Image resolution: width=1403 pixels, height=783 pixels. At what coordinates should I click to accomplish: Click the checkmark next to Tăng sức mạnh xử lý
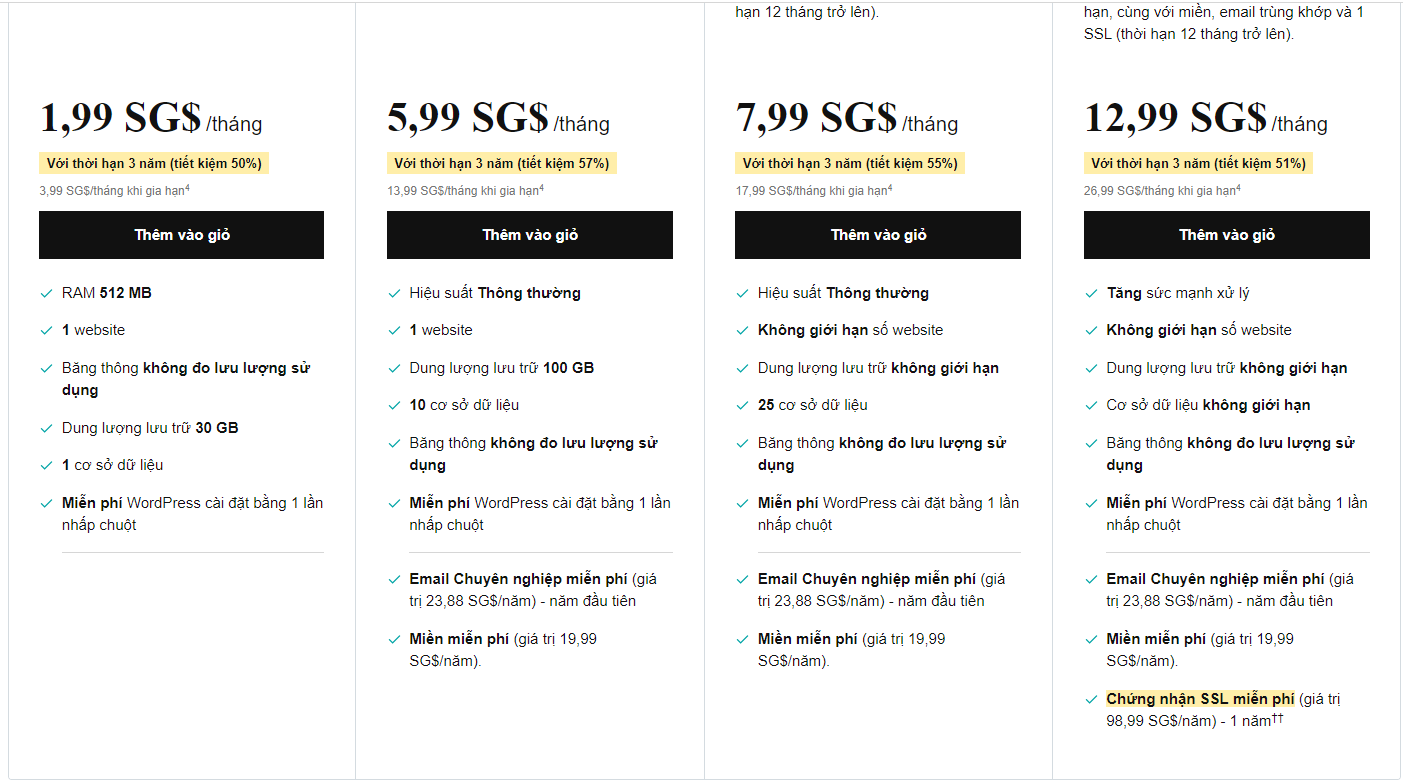coord(1091,293)
